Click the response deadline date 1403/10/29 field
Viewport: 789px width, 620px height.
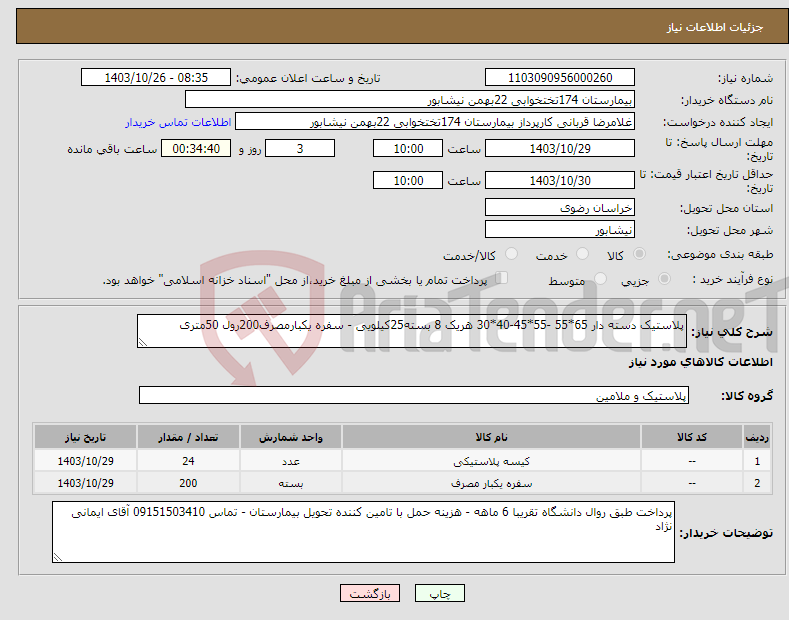pyautogui.click(x=560, y=148)
